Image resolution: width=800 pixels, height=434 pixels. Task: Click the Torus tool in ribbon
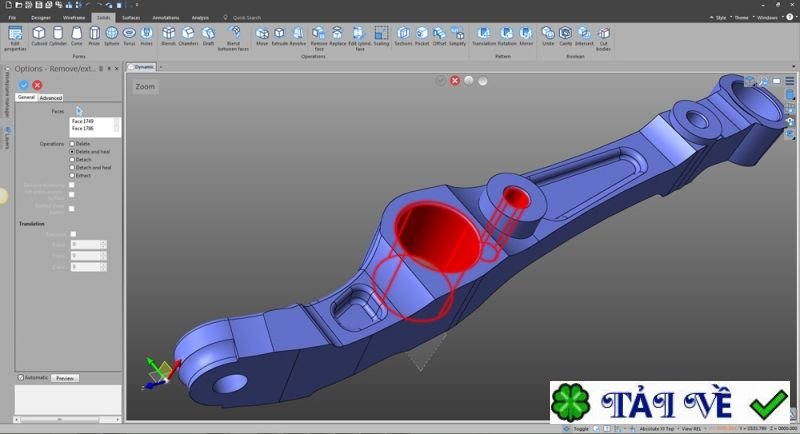(x=129, y=36)
